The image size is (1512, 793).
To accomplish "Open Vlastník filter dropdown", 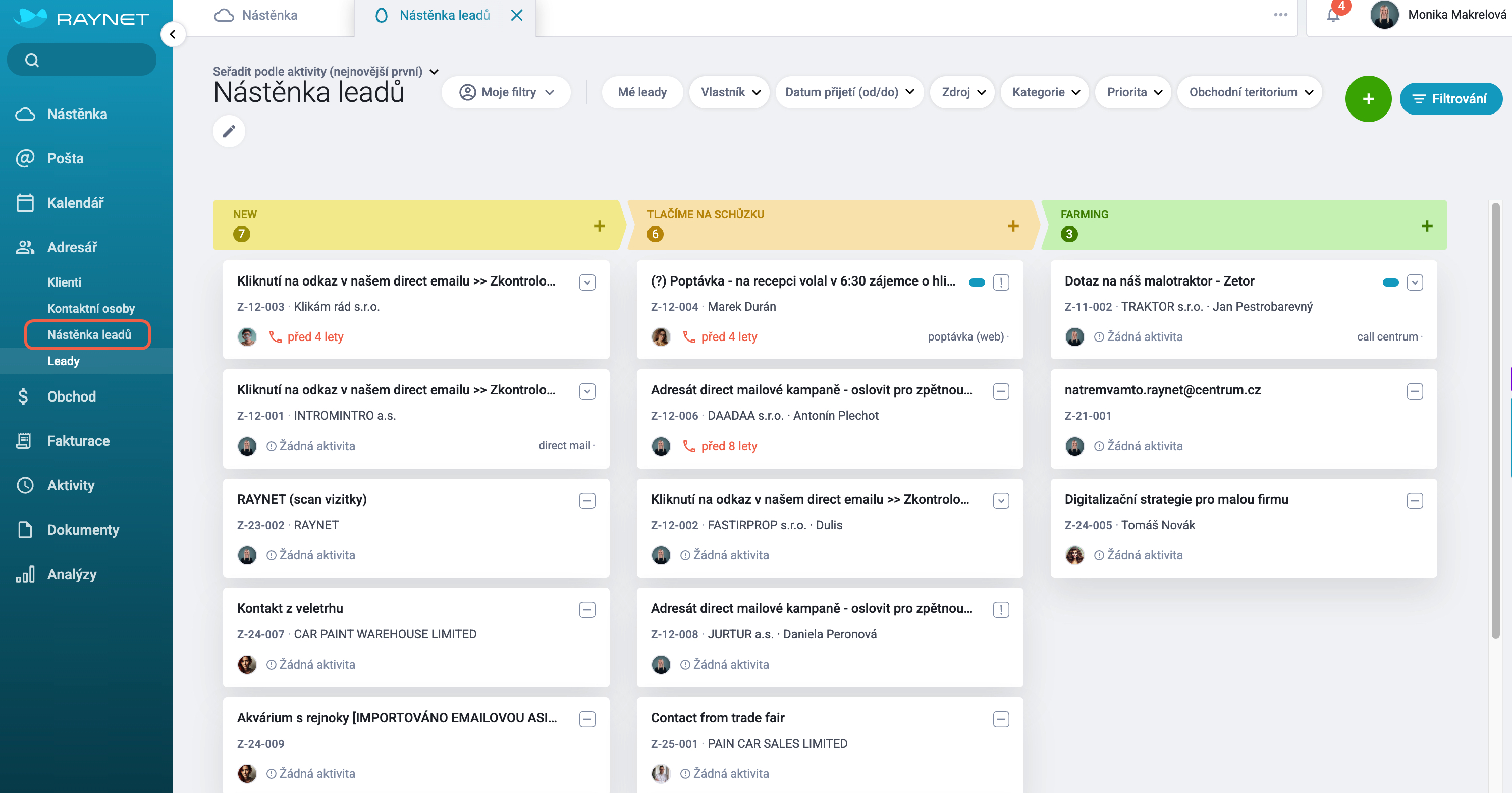I will tap(730, 92).
